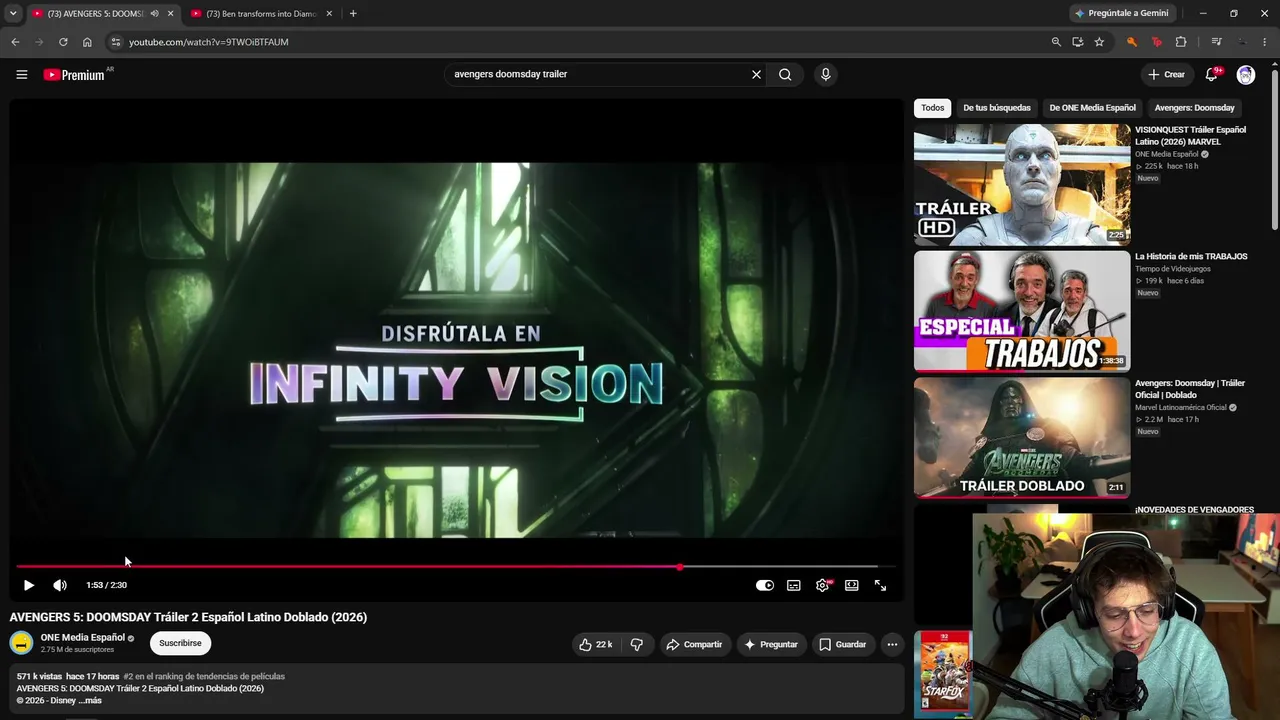Dislike the video
The width and height of the screenshot is (1280, 720).
[636, 644]
